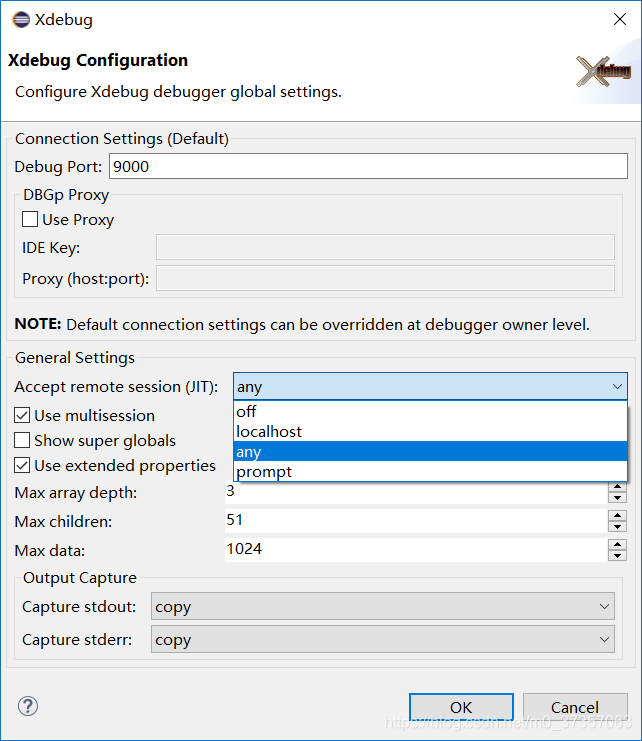
Task: Click the Max array depth value field
Action: [x=416, y=492]
